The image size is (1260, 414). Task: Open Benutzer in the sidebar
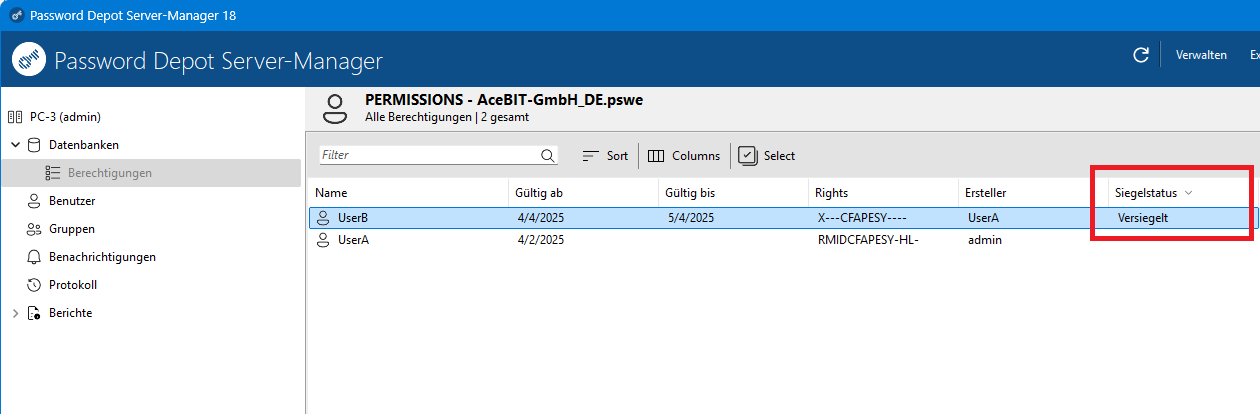coord(72,201)
